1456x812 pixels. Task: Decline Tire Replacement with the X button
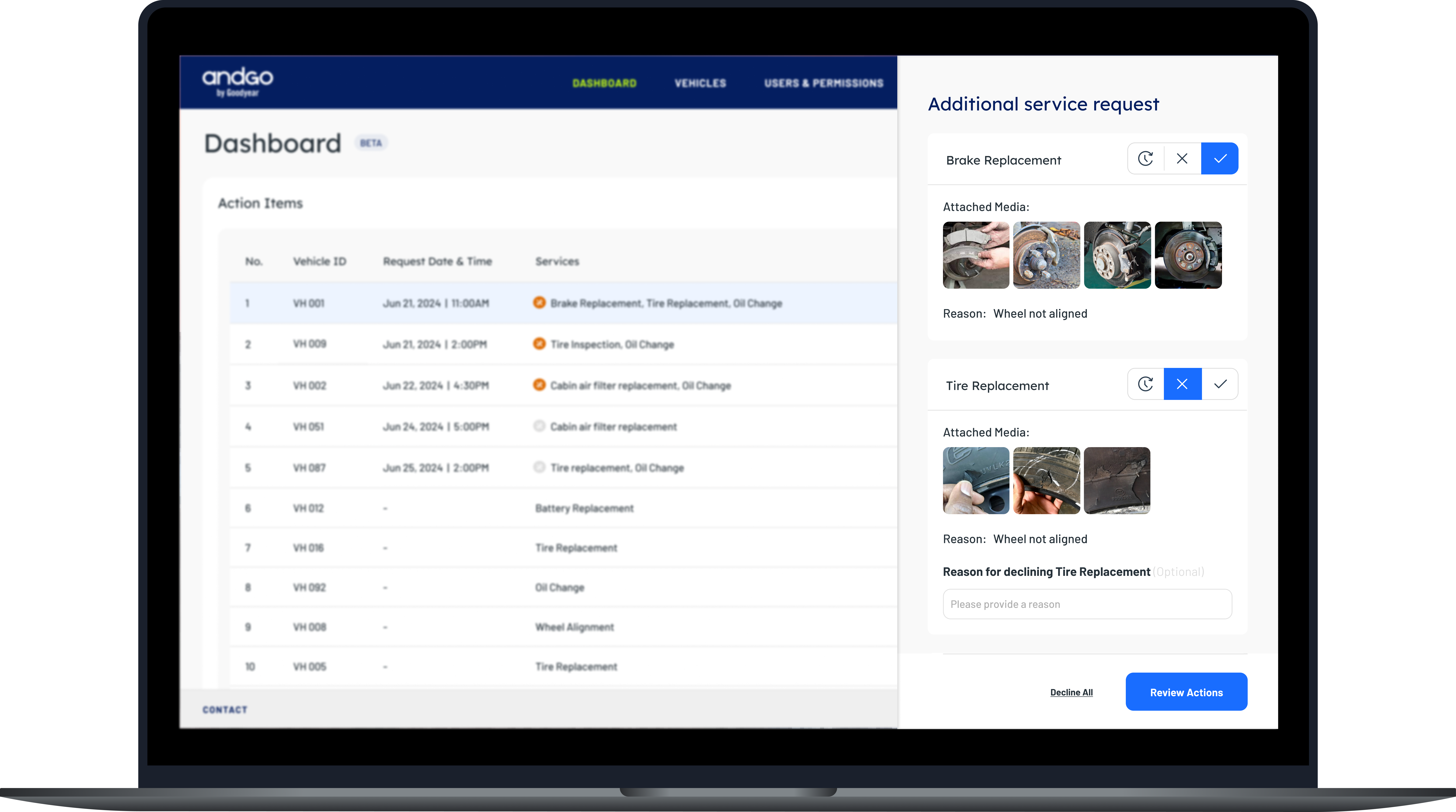pyautogui.click(x=1182, y=384)
